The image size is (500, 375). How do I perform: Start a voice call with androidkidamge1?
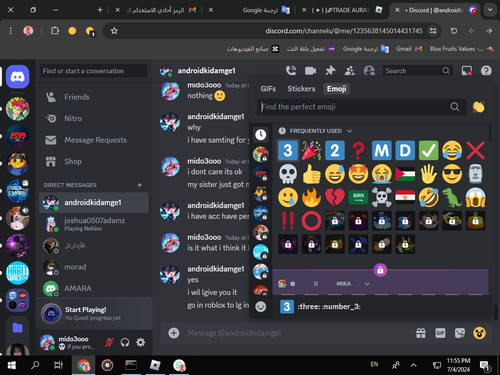291,71
